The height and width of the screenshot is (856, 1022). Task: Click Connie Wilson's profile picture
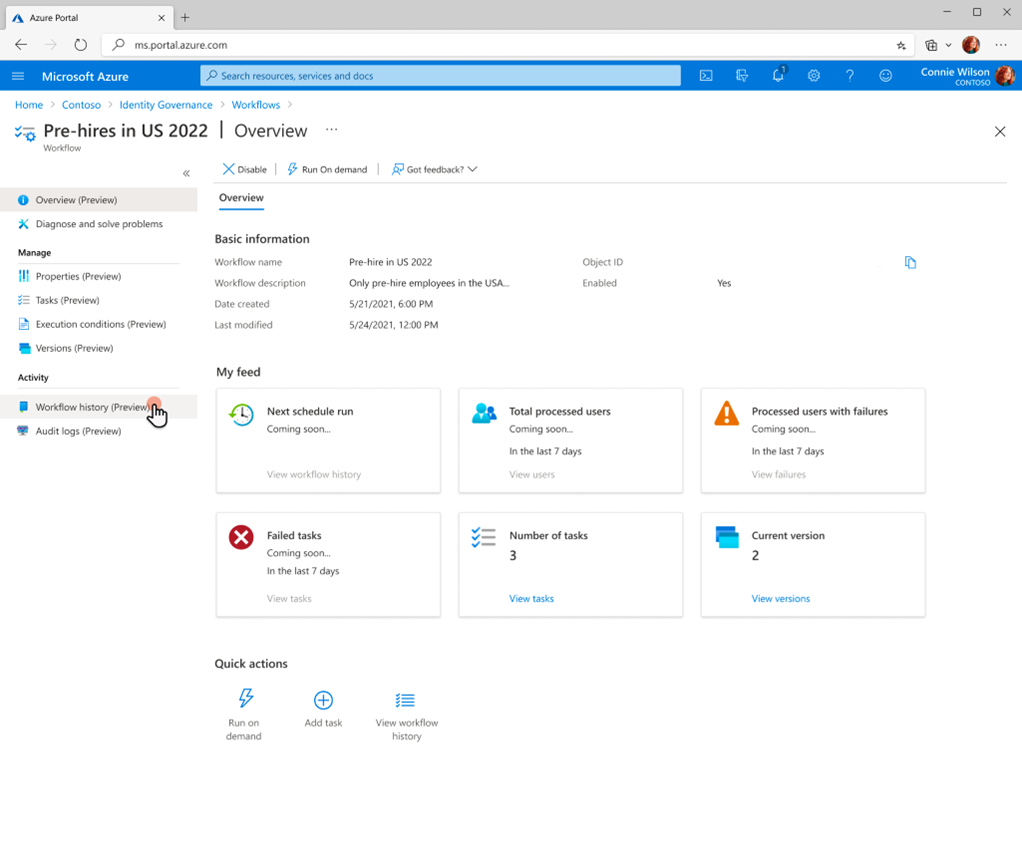pos(1004,75)
